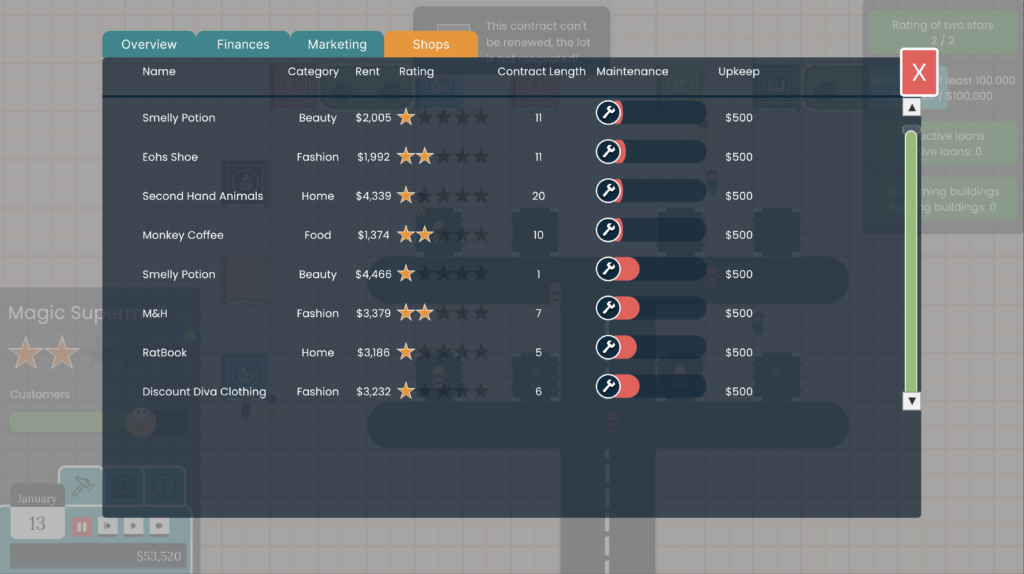Switch to the Overview tab
Screen dimensions: 1024x574
(x=149, y=45)
